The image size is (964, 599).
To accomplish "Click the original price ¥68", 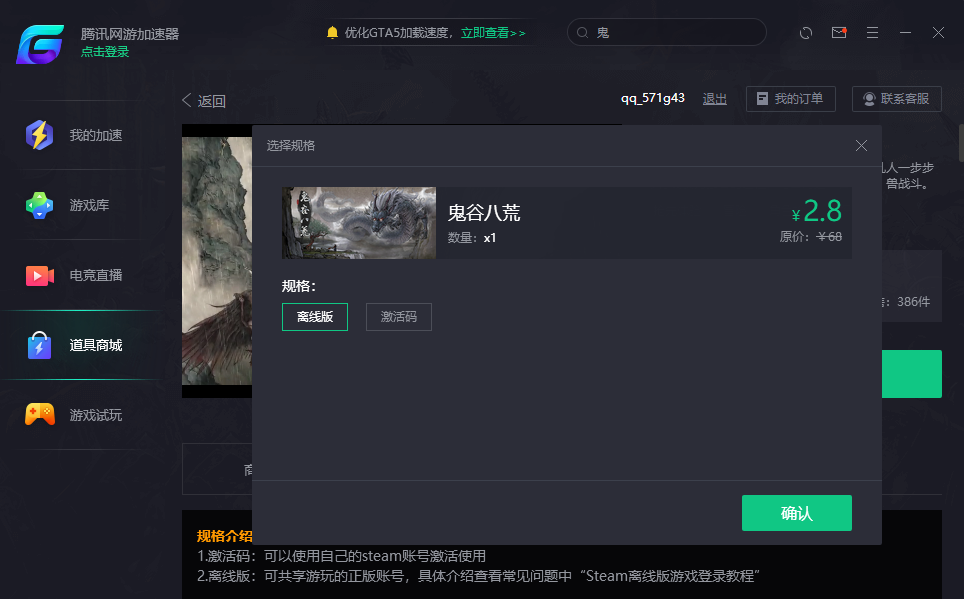I will (829, 237).
